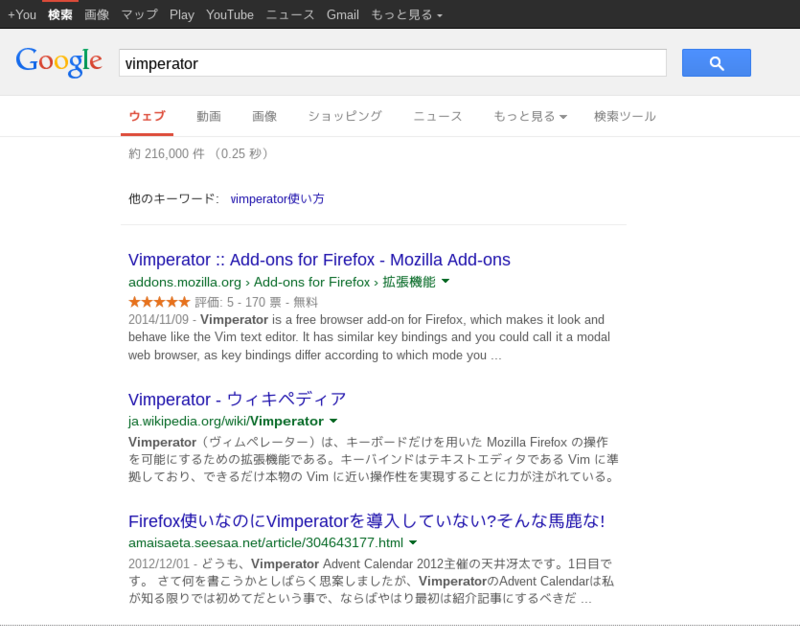
Task: Click the 2014/11/09 date in first snippet
Action: coord(159,319)
